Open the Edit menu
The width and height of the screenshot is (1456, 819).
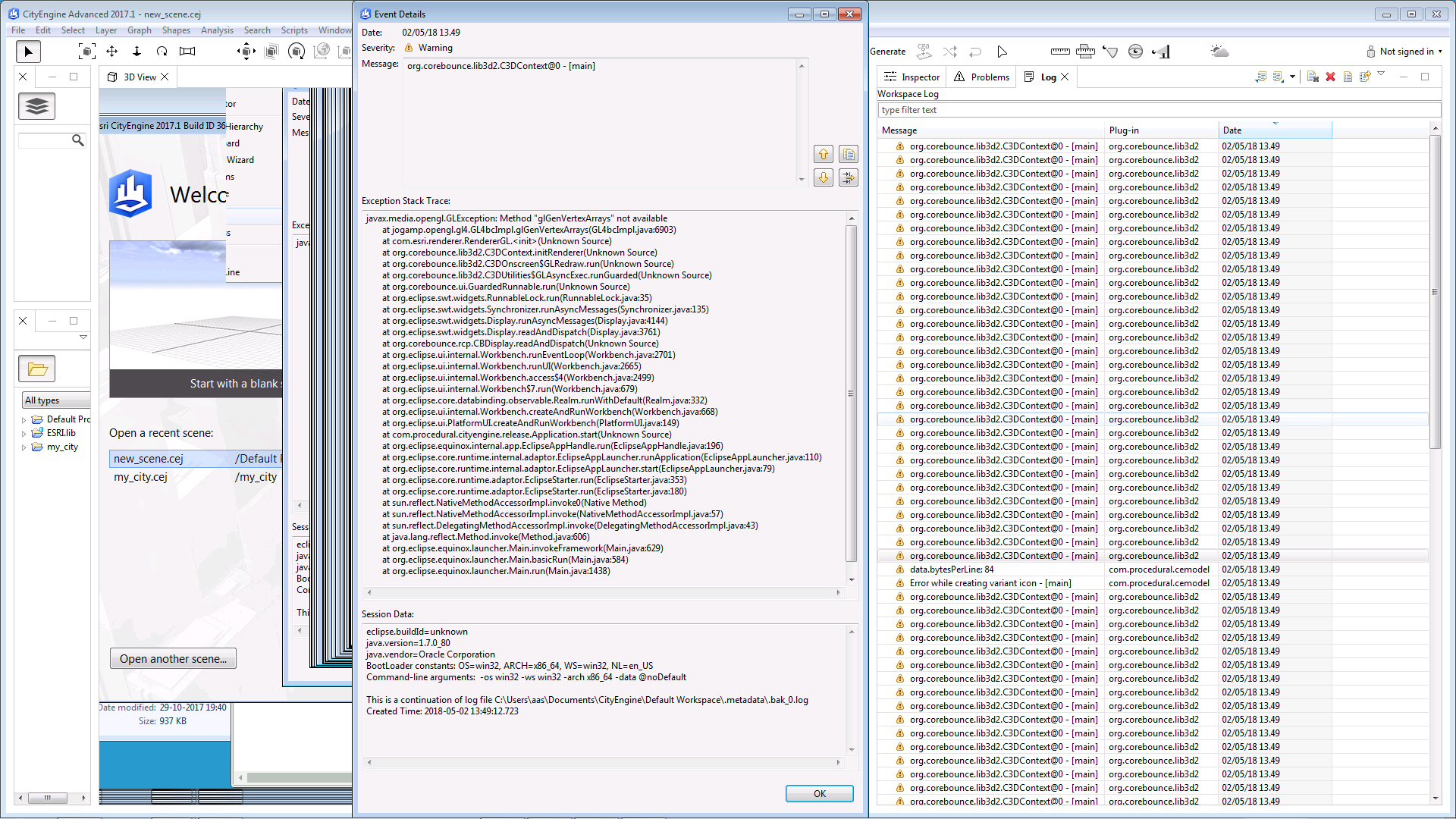[x=43, y=30]
